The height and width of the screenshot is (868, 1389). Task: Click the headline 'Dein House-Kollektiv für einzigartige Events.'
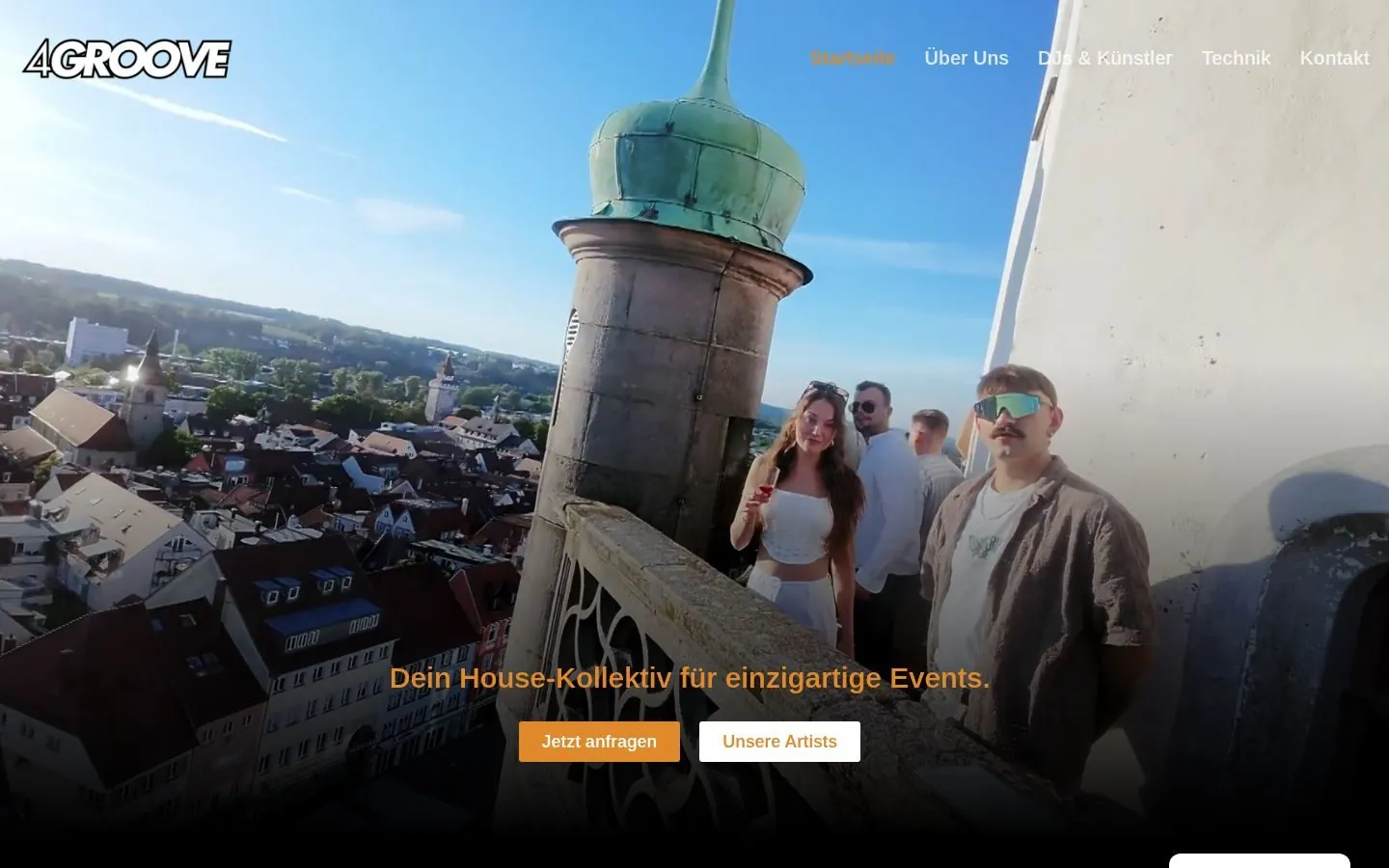coord(690,678)
